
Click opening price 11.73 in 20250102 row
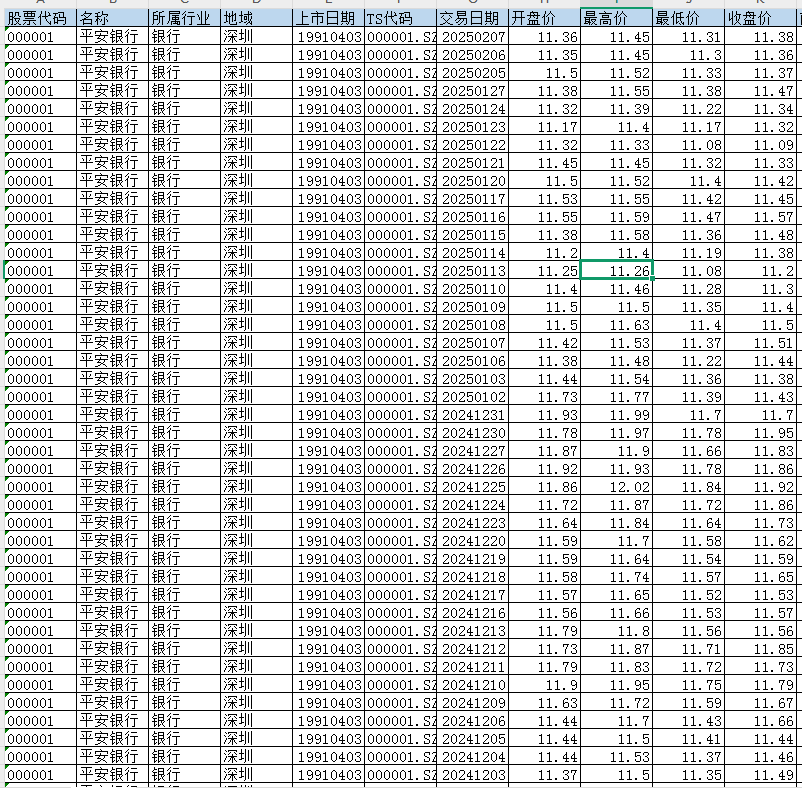545,397
